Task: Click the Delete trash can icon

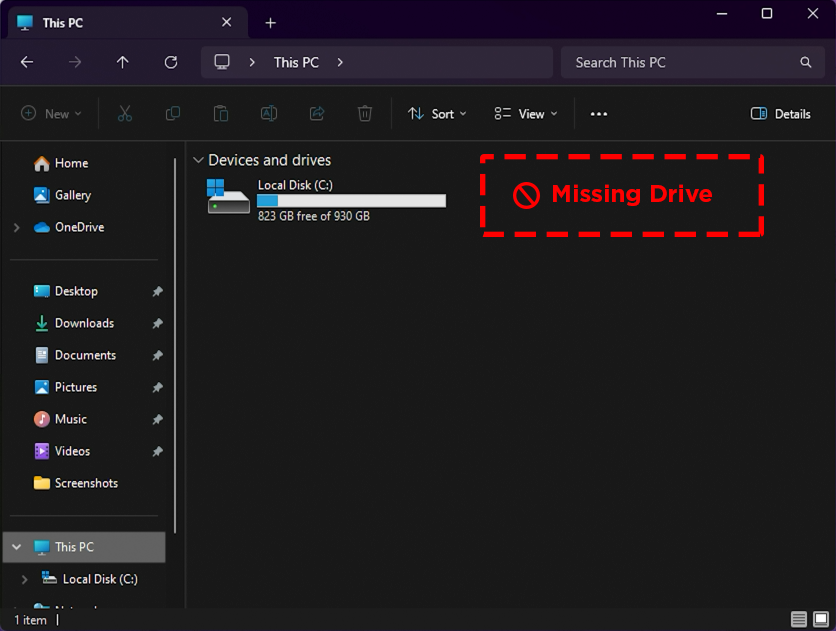Action: [365, 114]
